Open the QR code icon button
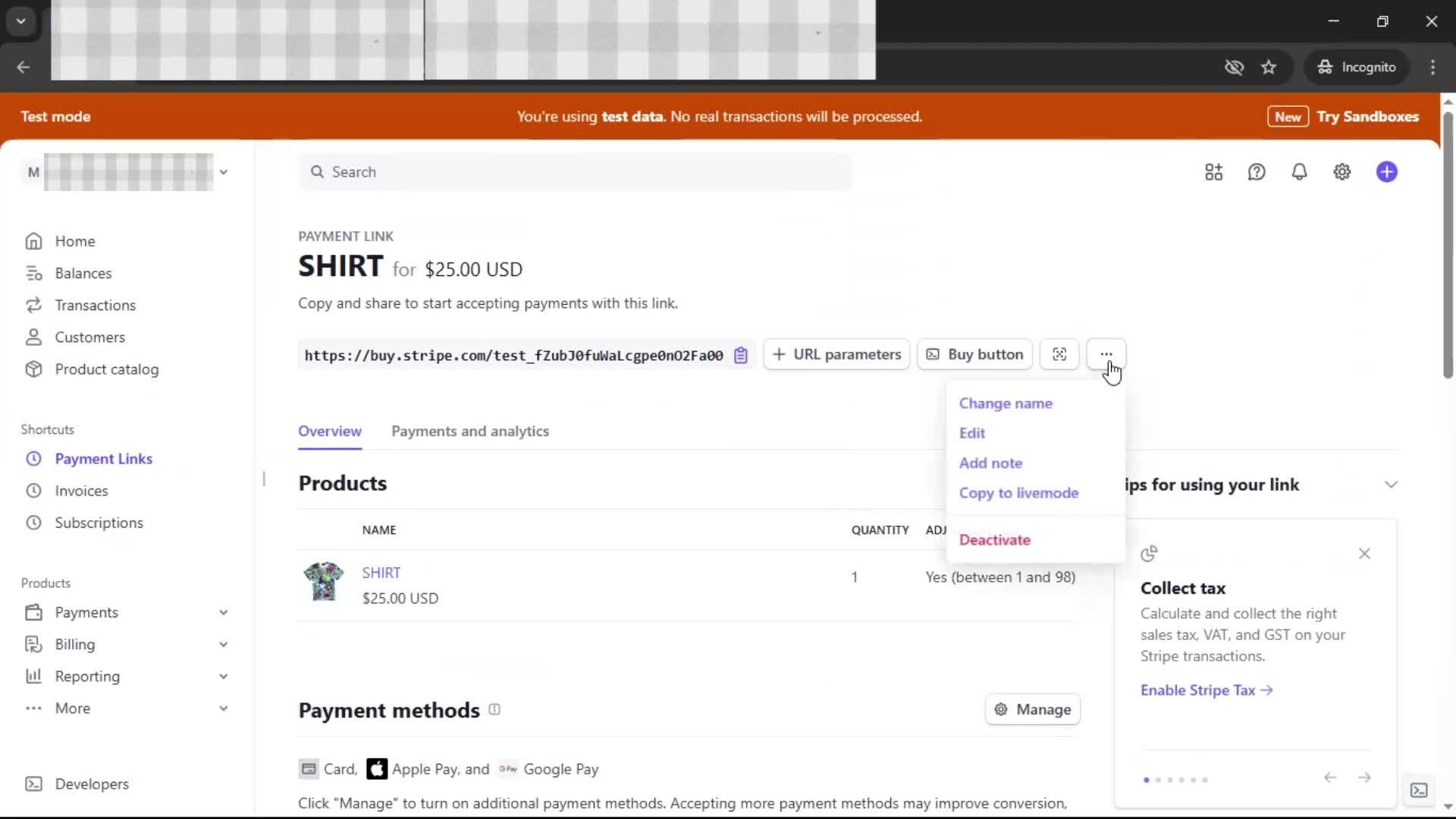 click(x=1059, y=354)
